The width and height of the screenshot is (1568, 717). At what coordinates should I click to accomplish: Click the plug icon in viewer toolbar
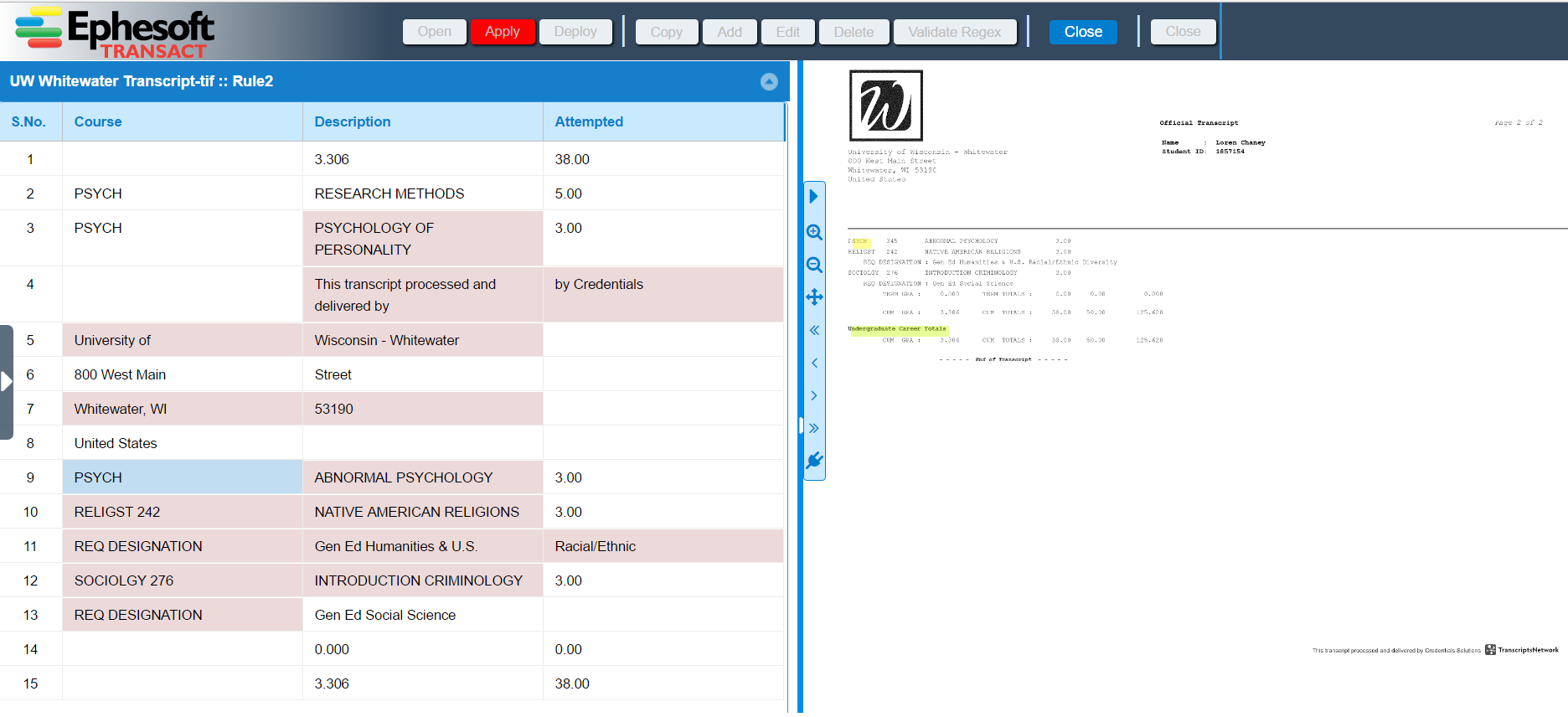click(814, 461)
